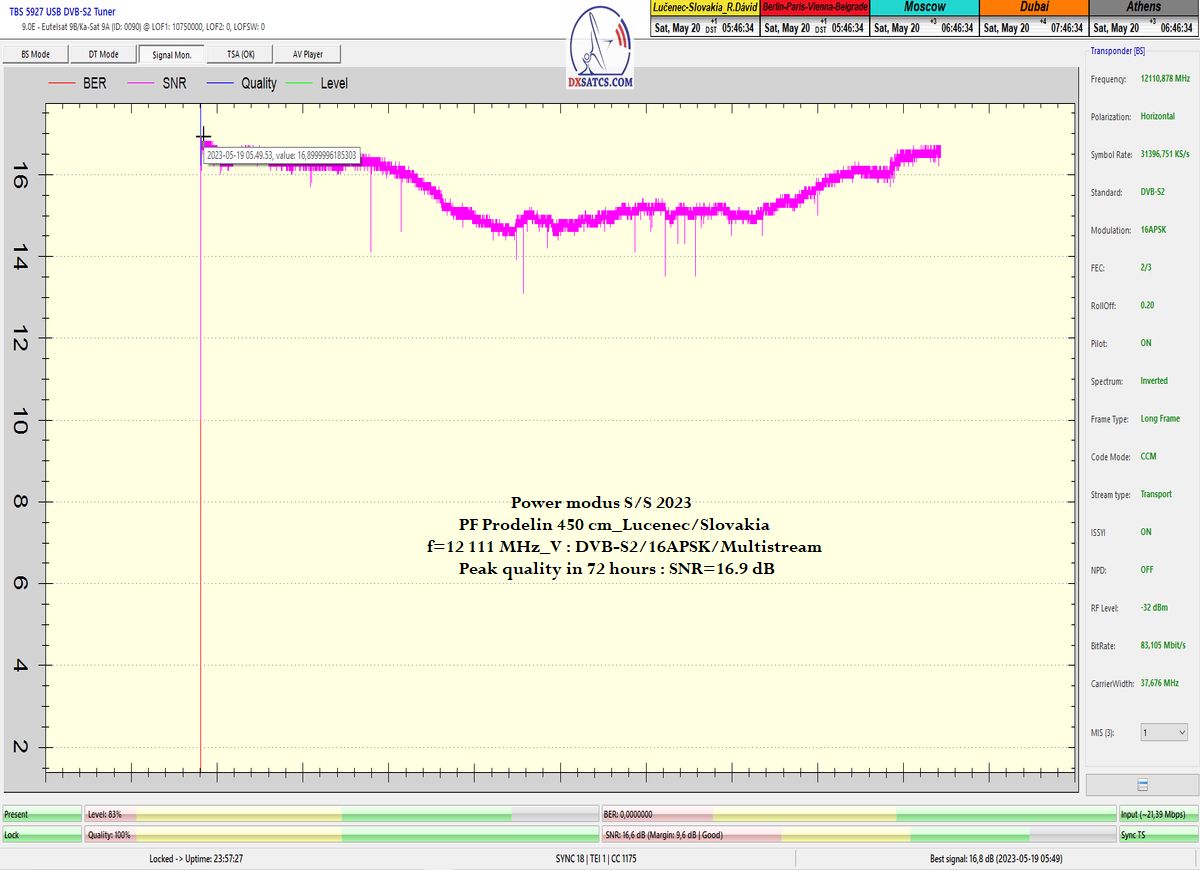Click the SNR 16,6 dB margin bar

tap(858, 834)
